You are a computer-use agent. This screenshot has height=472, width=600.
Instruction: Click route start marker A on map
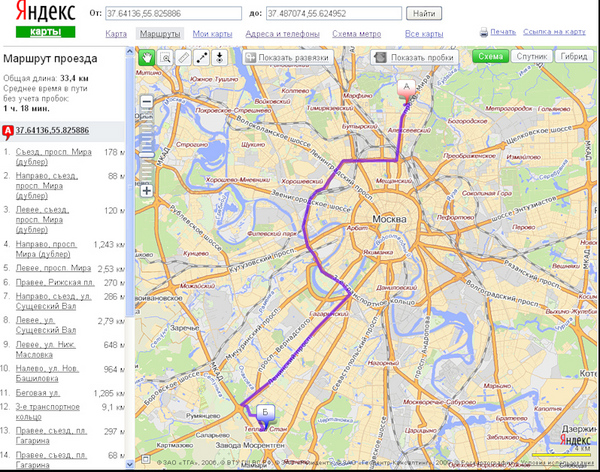click(406, 91)
